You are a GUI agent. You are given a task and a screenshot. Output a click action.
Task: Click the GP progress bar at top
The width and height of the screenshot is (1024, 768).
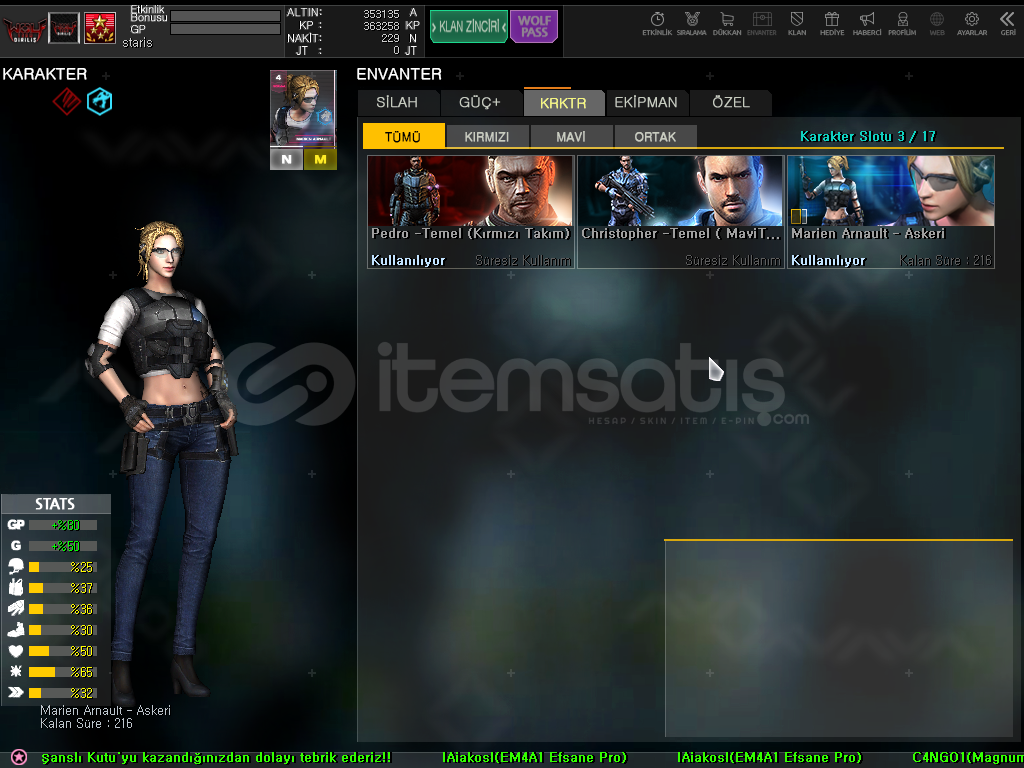point(225,29)
